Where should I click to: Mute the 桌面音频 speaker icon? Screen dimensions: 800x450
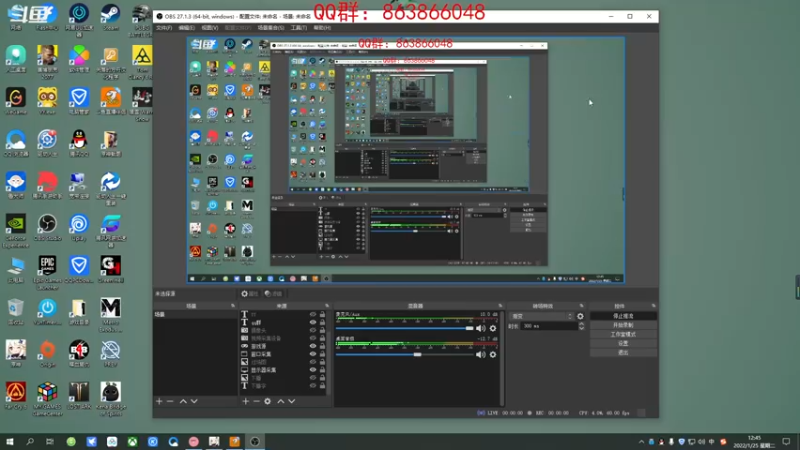(481, 355)
